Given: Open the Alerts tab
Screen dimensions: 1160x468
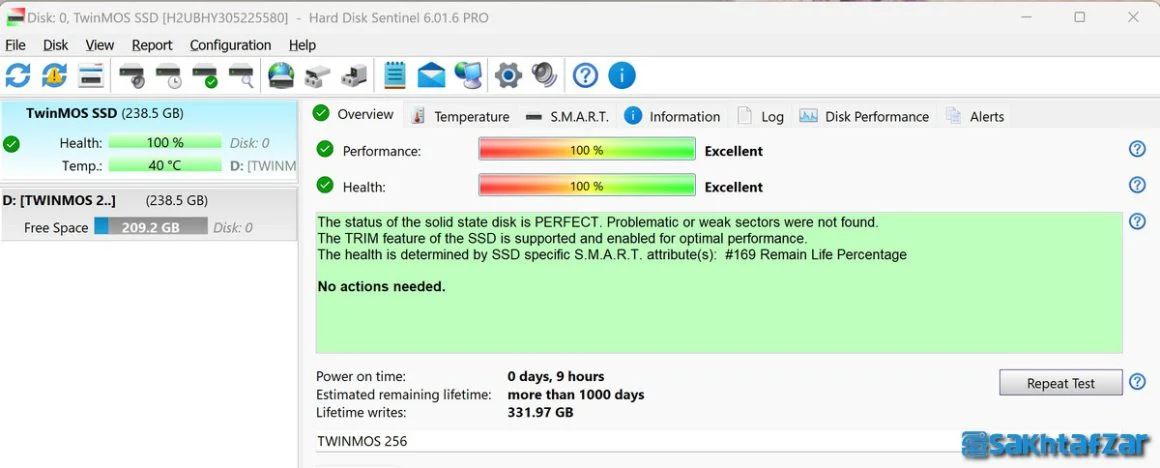Looking at the screenshot, I should tap(975, 116).
